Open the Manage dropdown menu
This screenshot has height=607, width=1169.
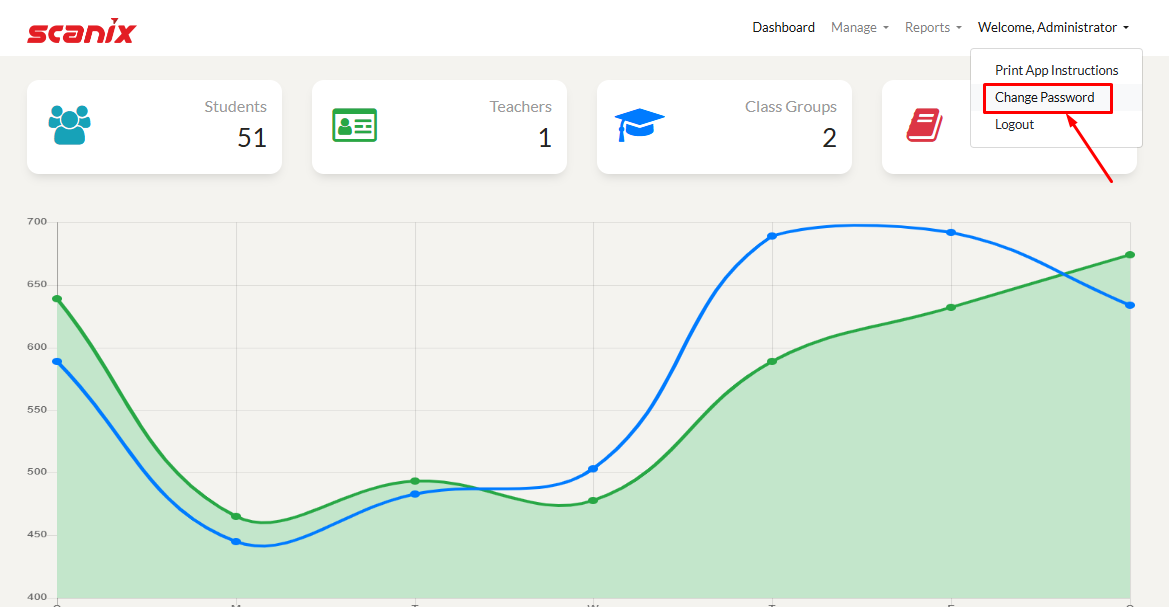click(x=859, y=28)
